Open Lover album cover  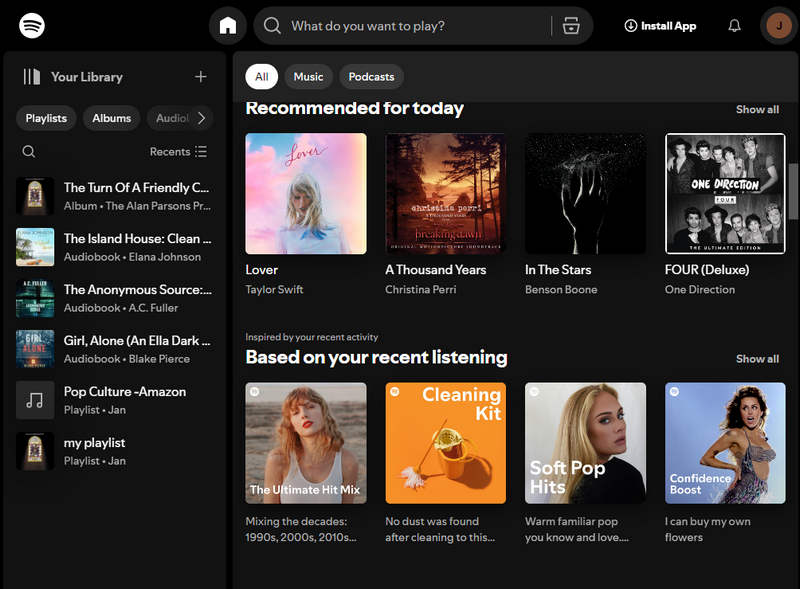pos(306,193)
